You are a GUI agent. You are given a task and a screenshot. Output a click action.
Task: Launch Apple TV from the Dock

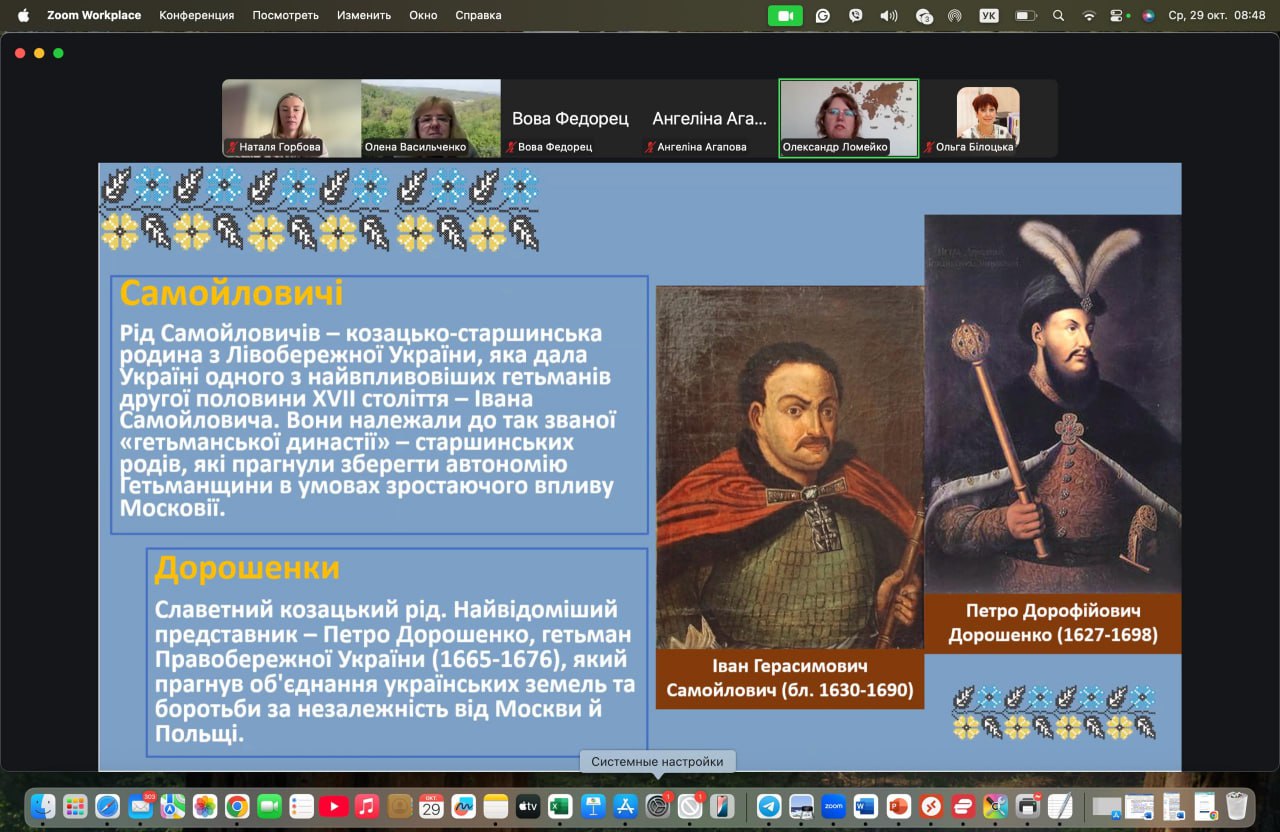click(528, 806)
